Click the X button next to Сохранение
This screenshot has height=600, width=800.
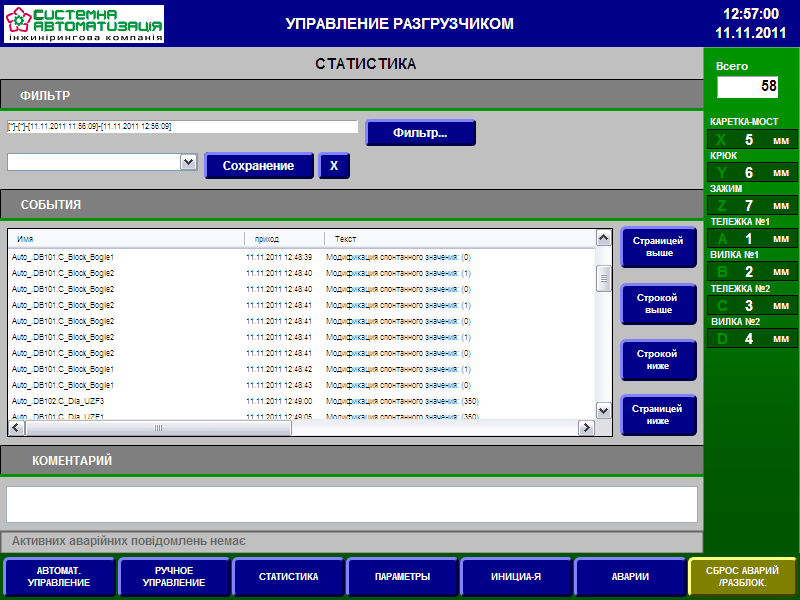pyautogui.click(x=334, y=166)
